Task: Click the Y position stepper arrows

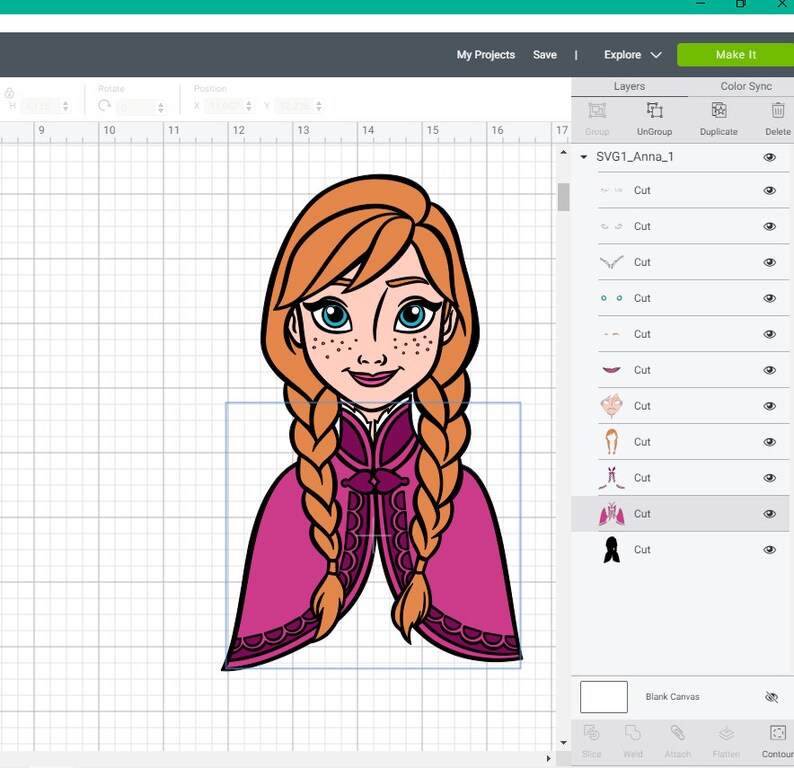Action: pyautogui.click(x=319, y=106)
